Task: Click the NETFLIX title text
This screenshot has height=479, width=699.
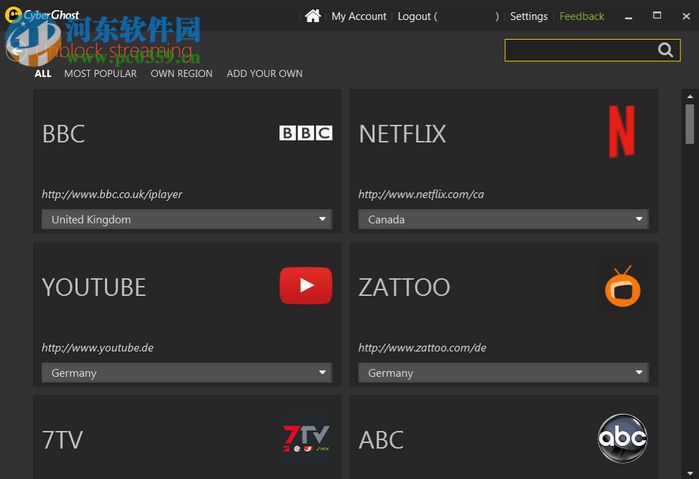Action: 402,134
